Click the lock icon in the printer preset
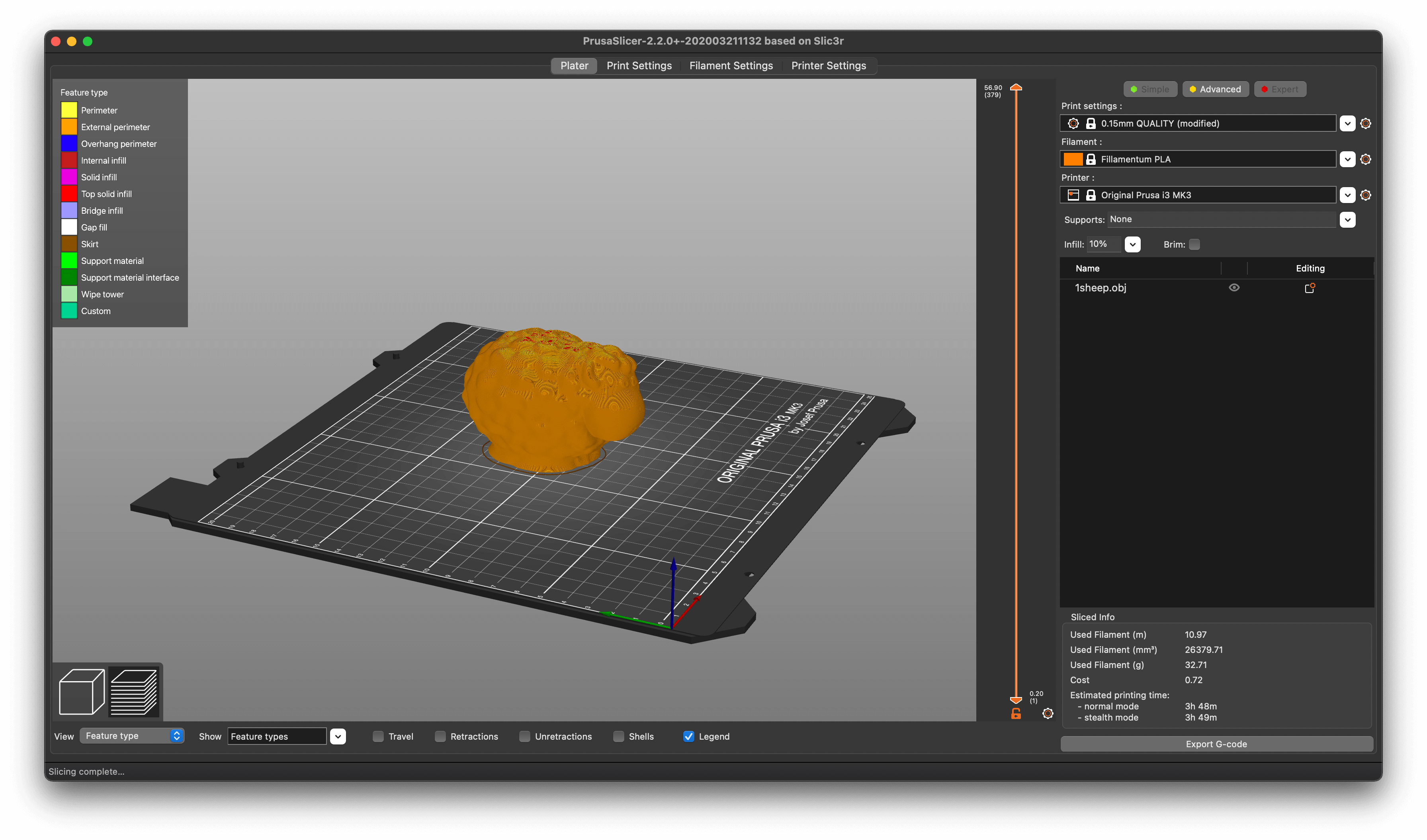This screenshot has height=840, width=1427. tap(1091, 195)
